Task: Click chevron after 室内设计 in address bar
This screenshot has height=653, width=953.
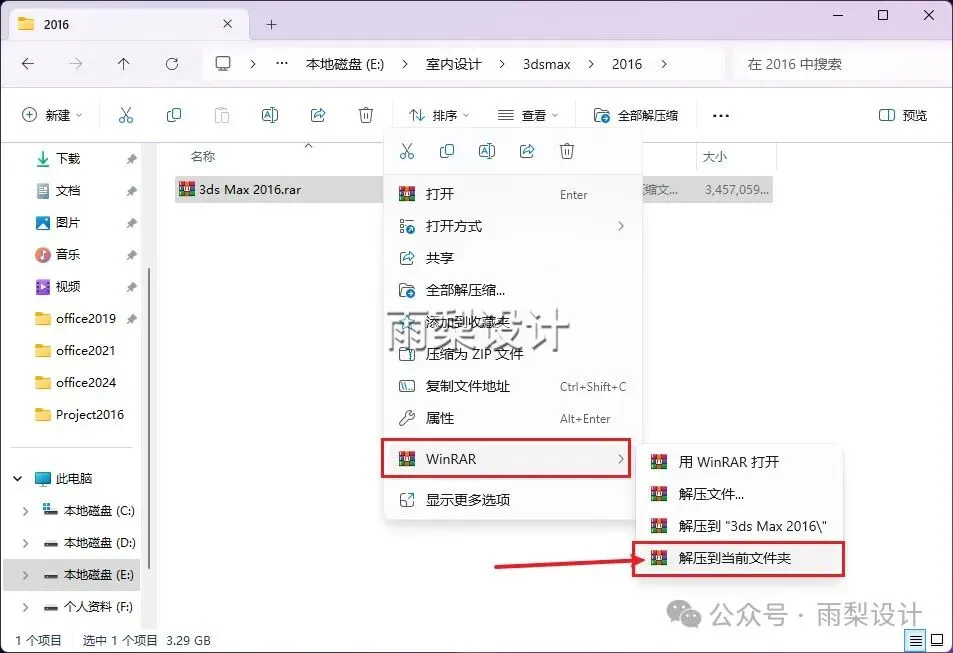Action: pos(501,64)
